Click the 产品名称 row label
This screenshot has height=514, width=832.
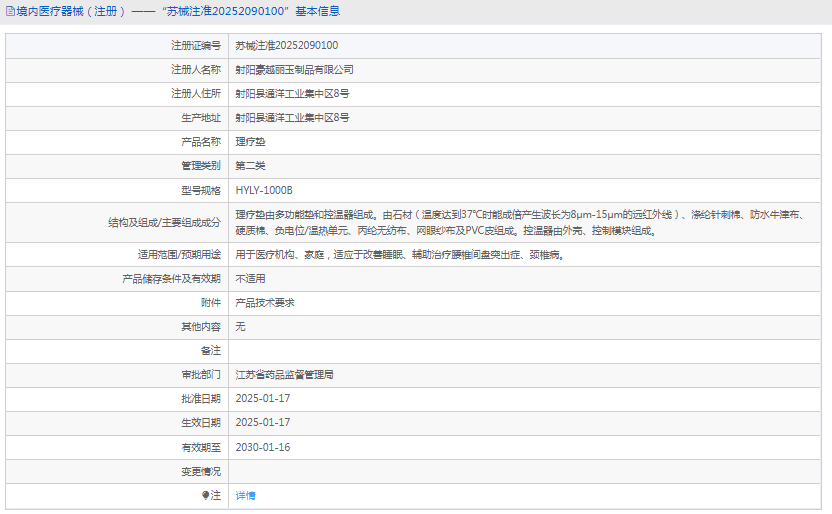pos(201,142)
